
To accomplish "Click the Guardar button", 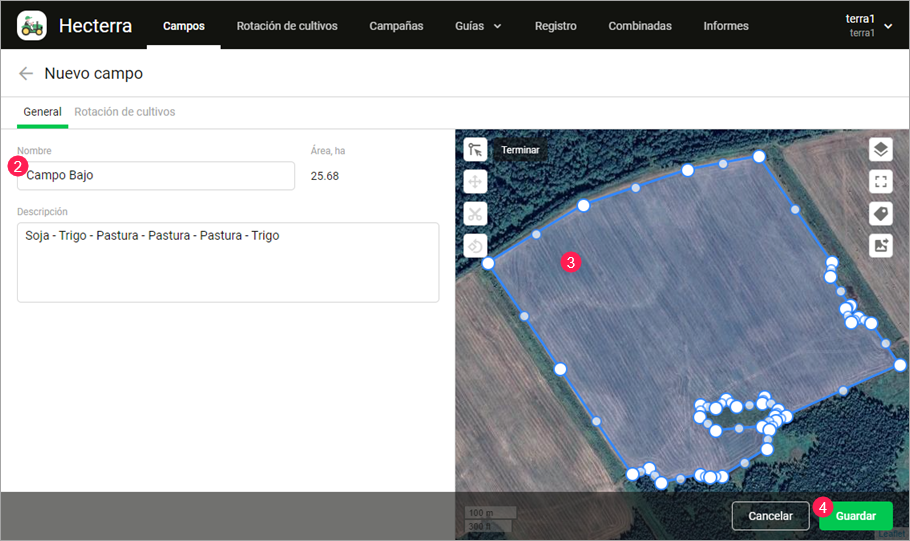I will (x=855, y=515).
